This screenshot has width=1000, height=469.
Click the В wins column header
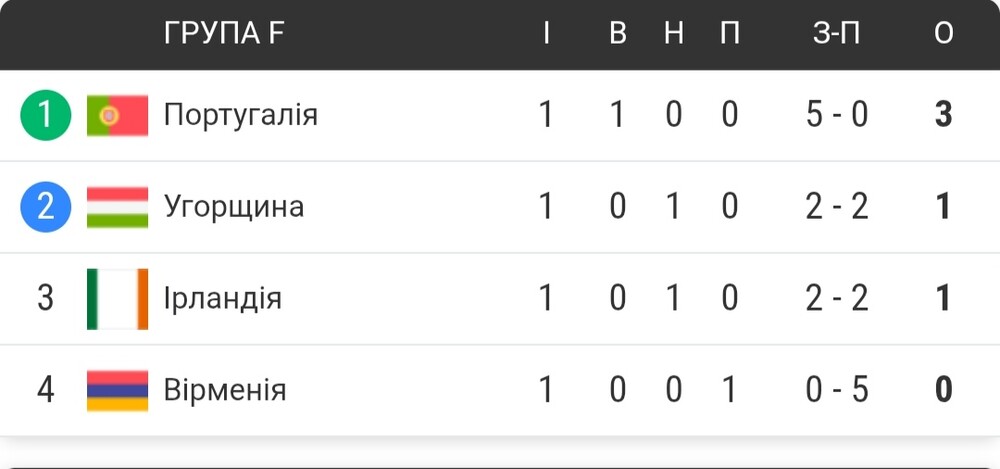pyautogui.click(x=617, y=33)
